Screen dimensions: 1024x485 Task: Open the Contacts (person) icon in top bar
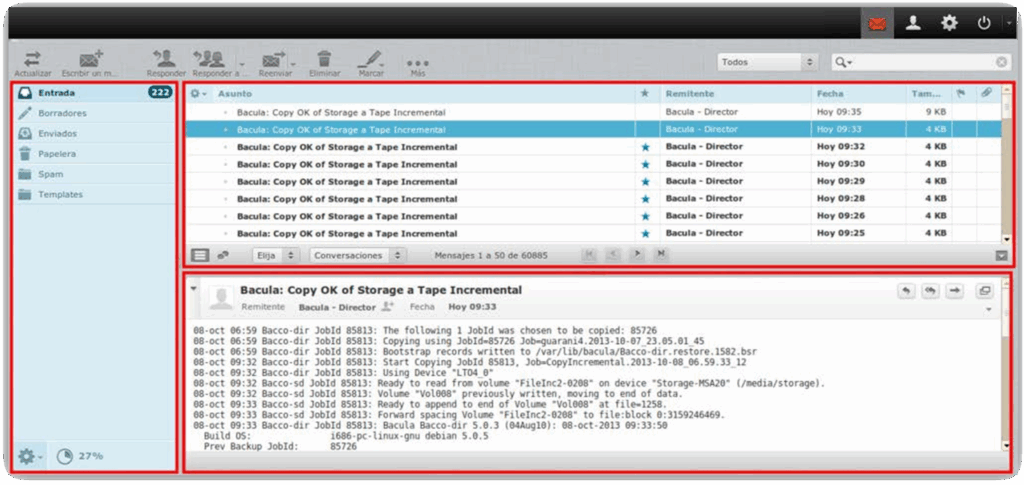click(913, 23)
